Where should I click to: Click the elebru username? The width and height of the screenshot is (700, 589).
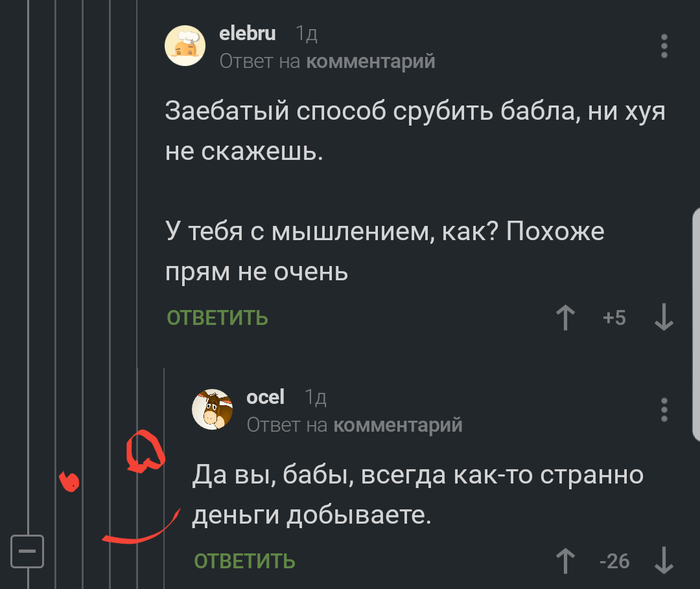(247, 33)
